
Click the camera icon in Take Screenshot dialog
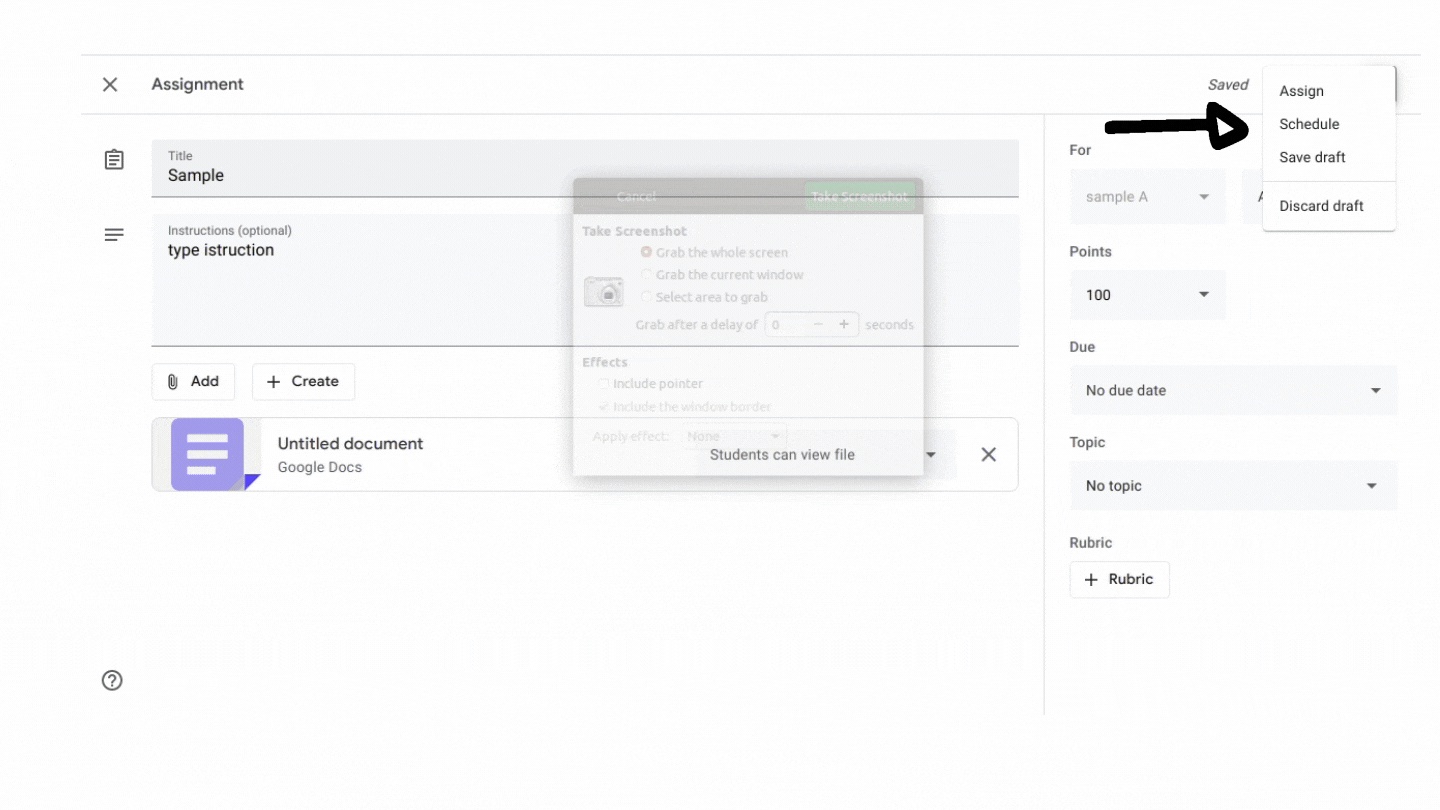604,291
